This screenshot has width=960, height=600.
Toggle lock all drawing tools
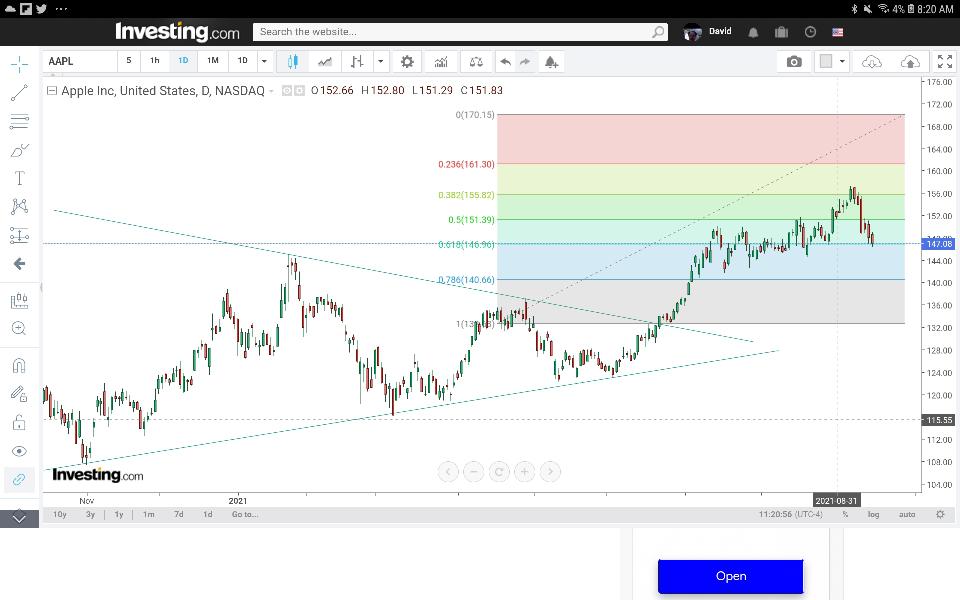tap(19, 422)
